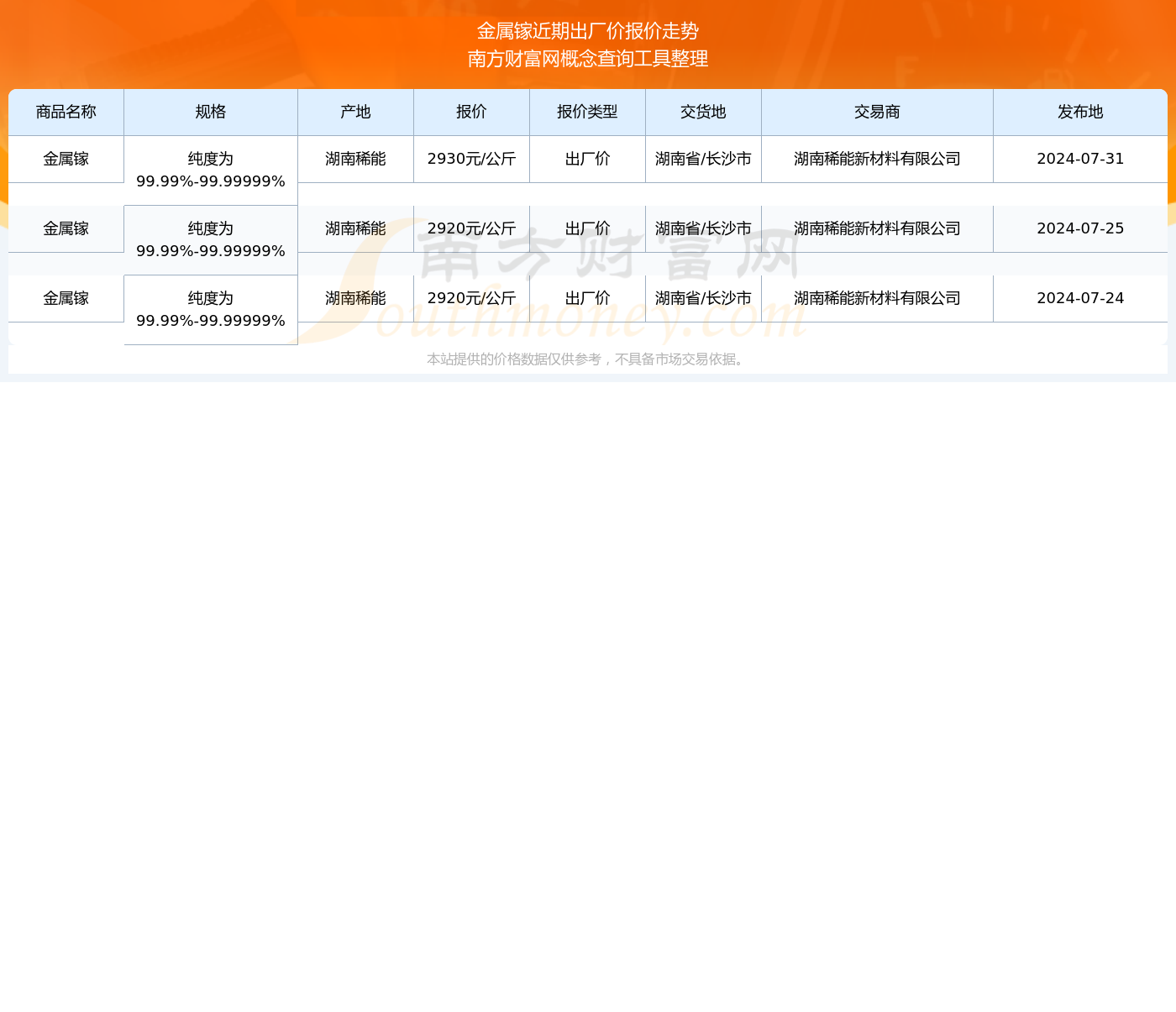This screenshot has width=1176, height=1012.
Task: Select the date 2024-07-25
Action: coord(1080,228)
